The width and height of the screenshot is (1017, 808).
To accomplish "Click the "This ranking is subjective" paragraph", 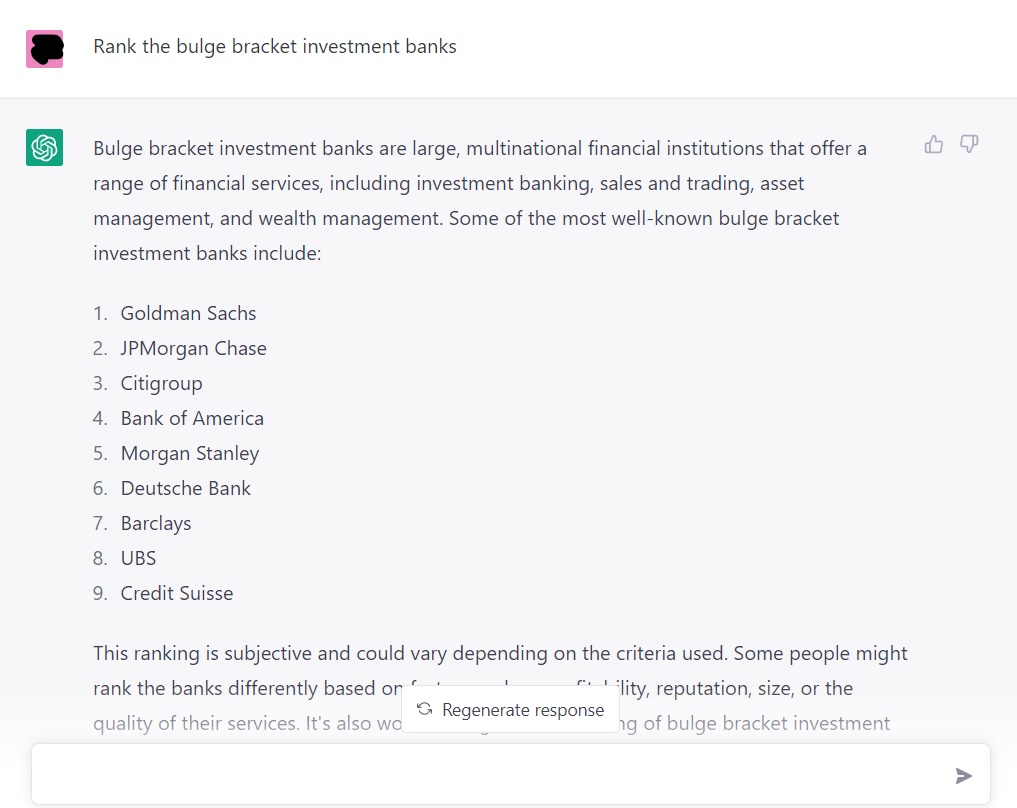I will [500, 654].
